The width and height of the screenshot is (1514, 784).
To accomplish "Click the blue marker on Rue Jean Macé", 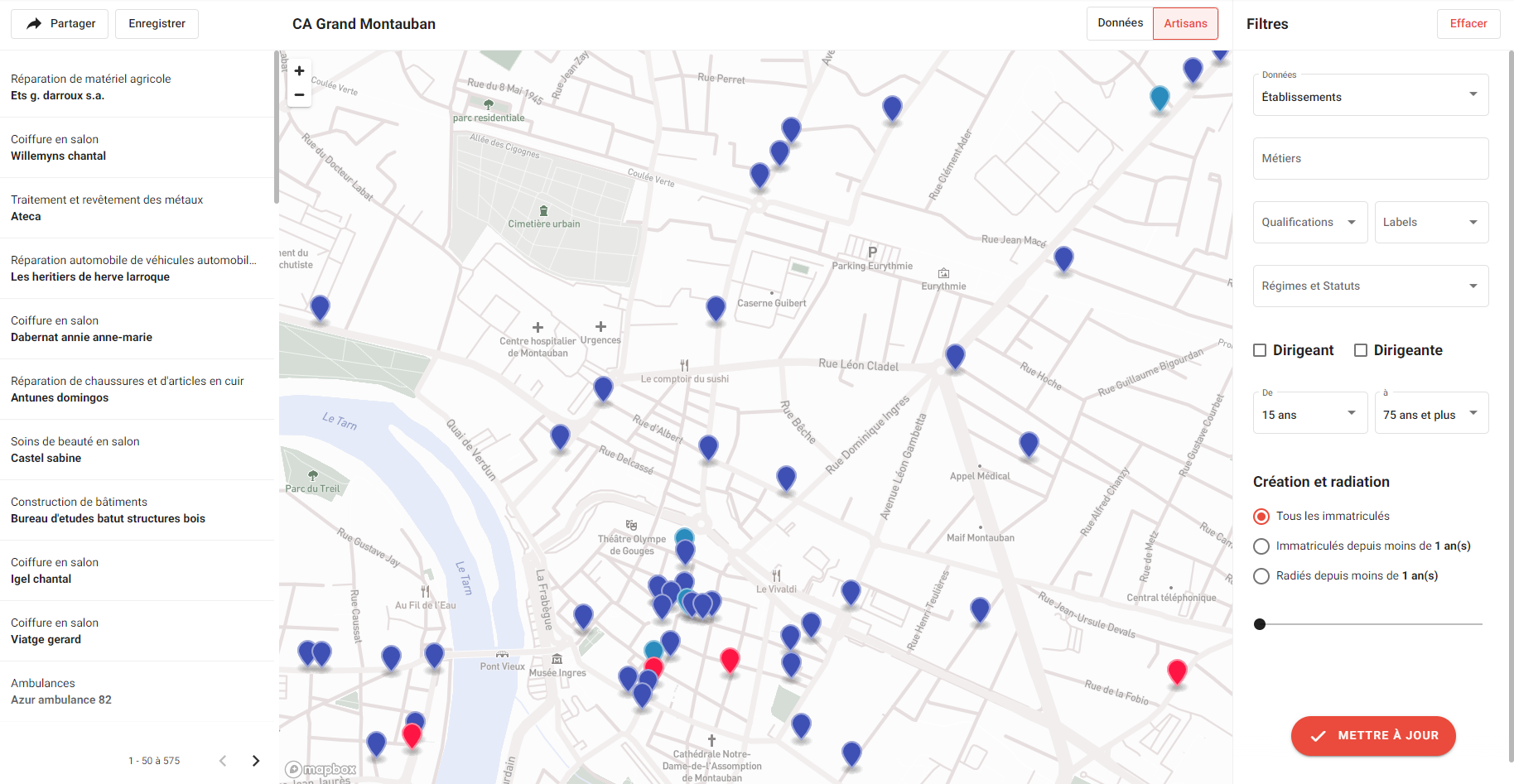I will point(1063,259).
